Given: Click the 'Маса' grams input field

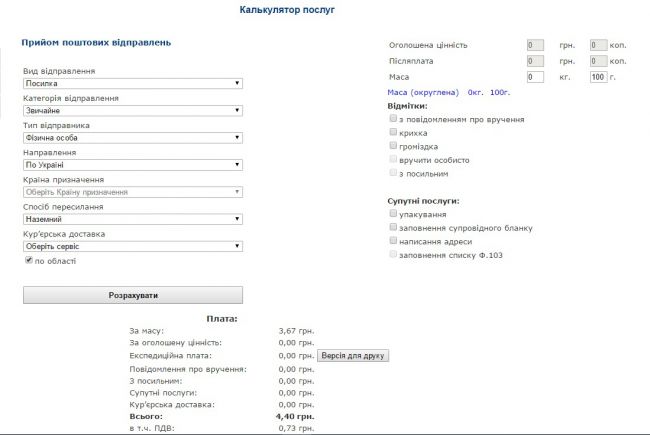Looking at the screenshot, I should 598,77.
